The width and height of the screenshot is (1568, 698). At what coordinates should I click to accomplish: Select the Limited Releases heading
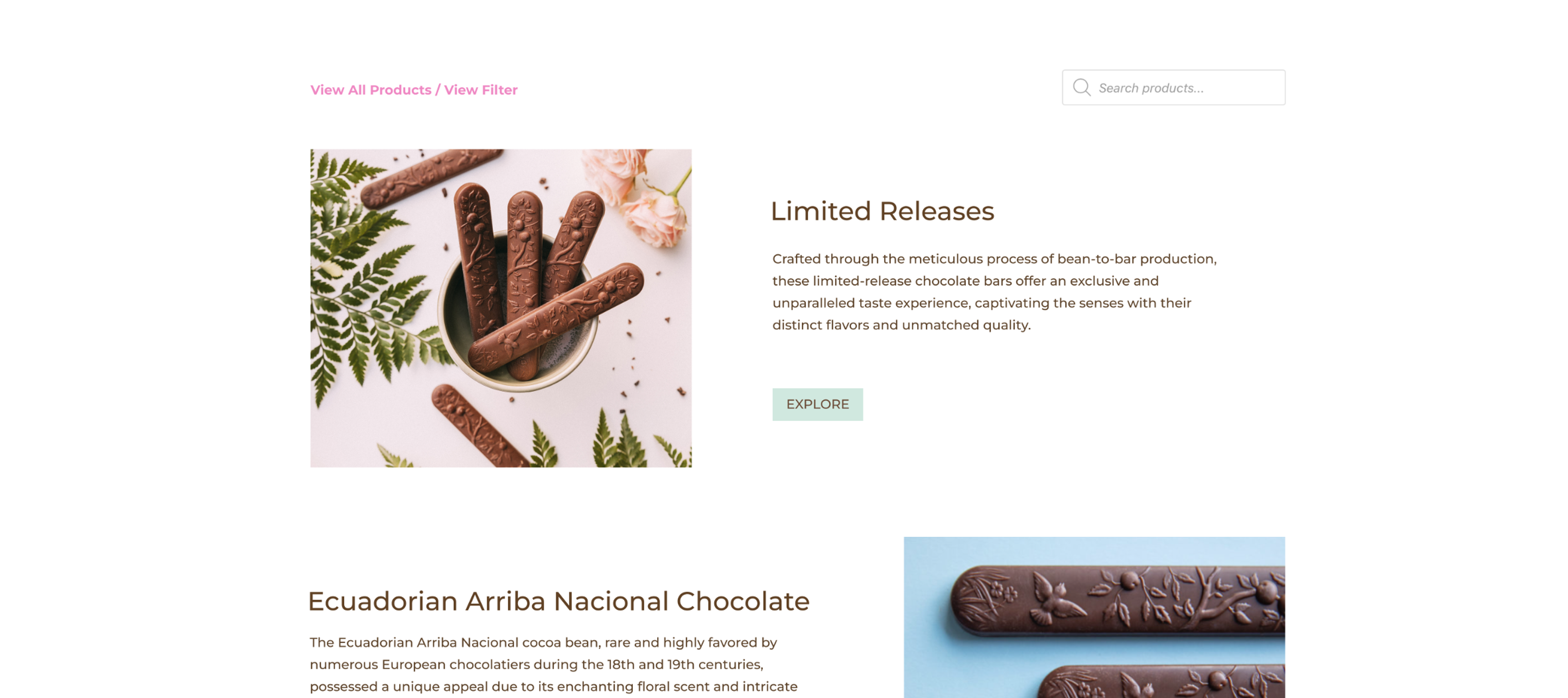click(882, 211)
